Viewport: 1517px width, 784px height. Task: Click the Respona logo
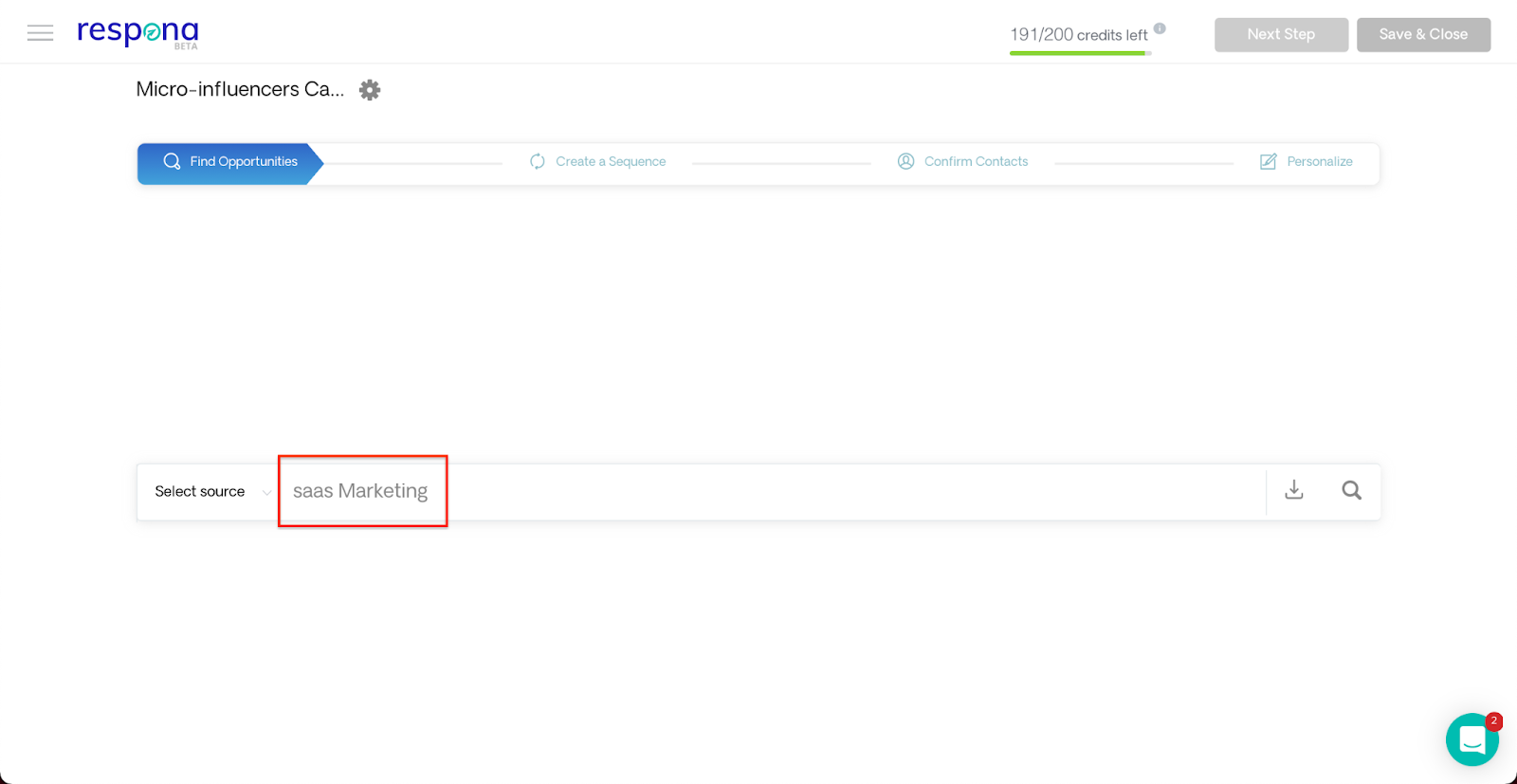[x=138, y=33]
